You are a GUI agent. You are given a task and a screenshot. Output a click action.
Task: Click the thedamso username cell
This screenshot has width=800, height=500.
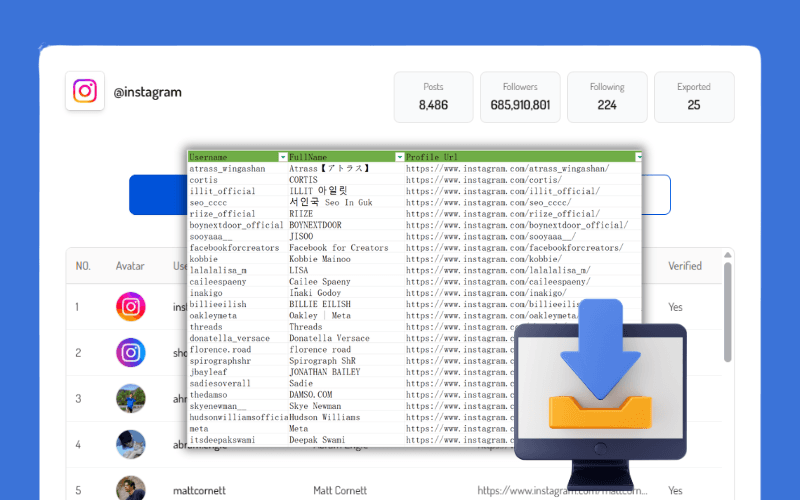tap(208, 394)
